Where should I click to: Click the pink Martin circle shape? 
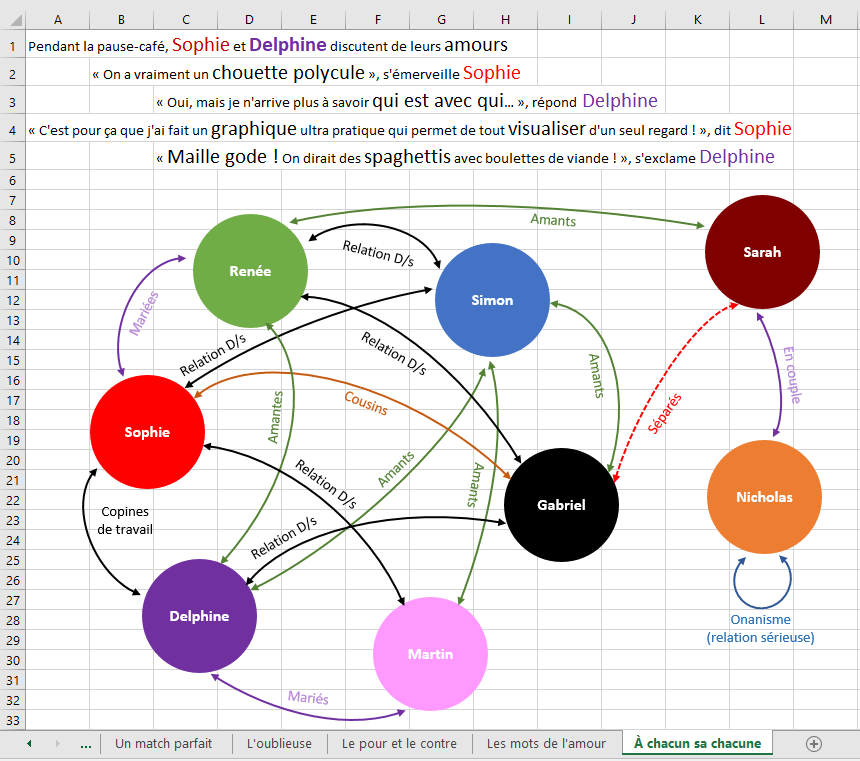pos(430,654)
